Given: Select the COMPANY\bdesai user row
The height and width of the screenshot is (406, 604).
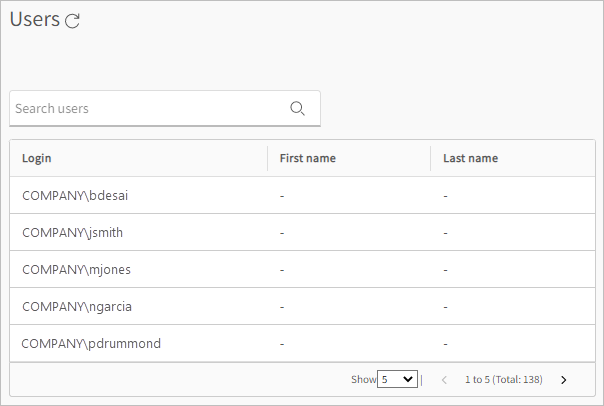Looking at the screenshot, I should coord(75,195).
